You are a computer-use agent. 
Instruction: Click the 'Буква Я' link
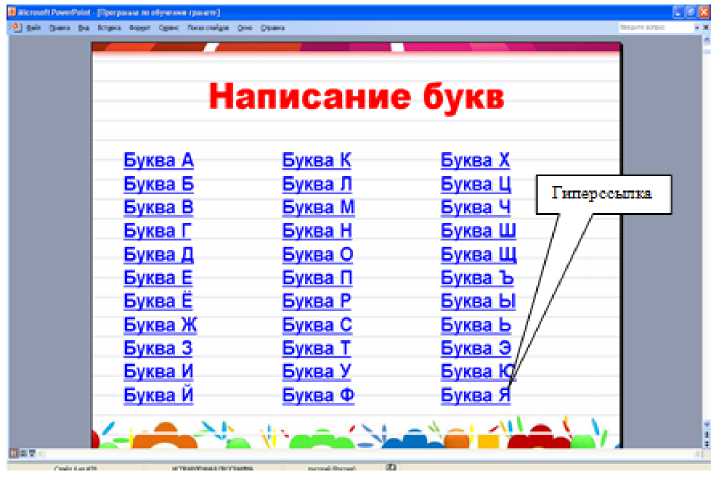pyautogui.click(x=476, y=395)
